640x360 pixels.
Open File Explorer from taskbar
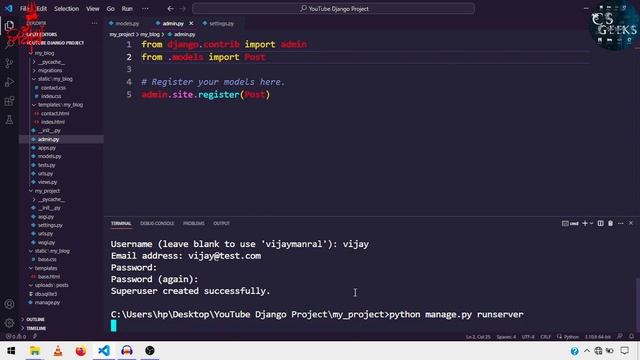click(35, 351)
